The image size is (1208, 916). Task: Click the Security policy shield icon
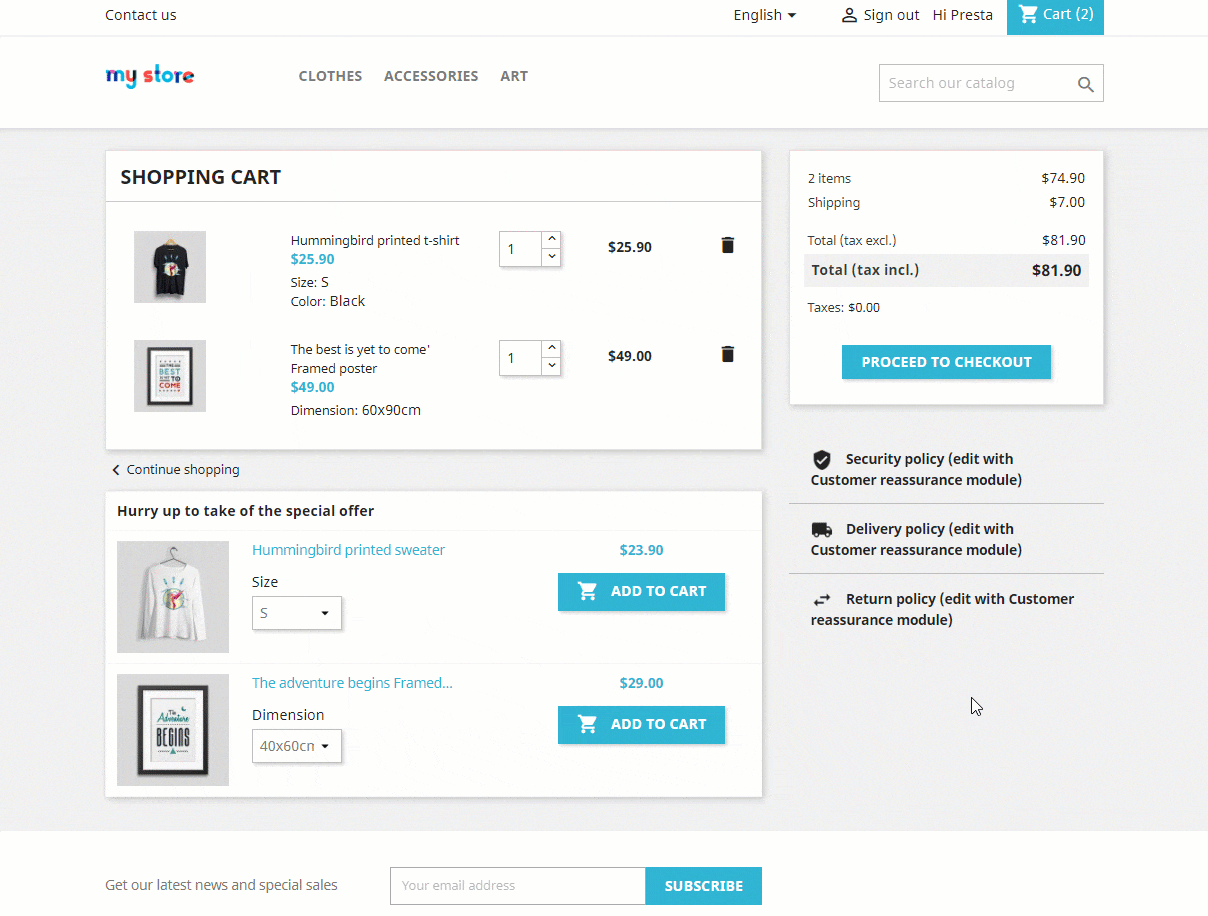click(x=822, y=460)
